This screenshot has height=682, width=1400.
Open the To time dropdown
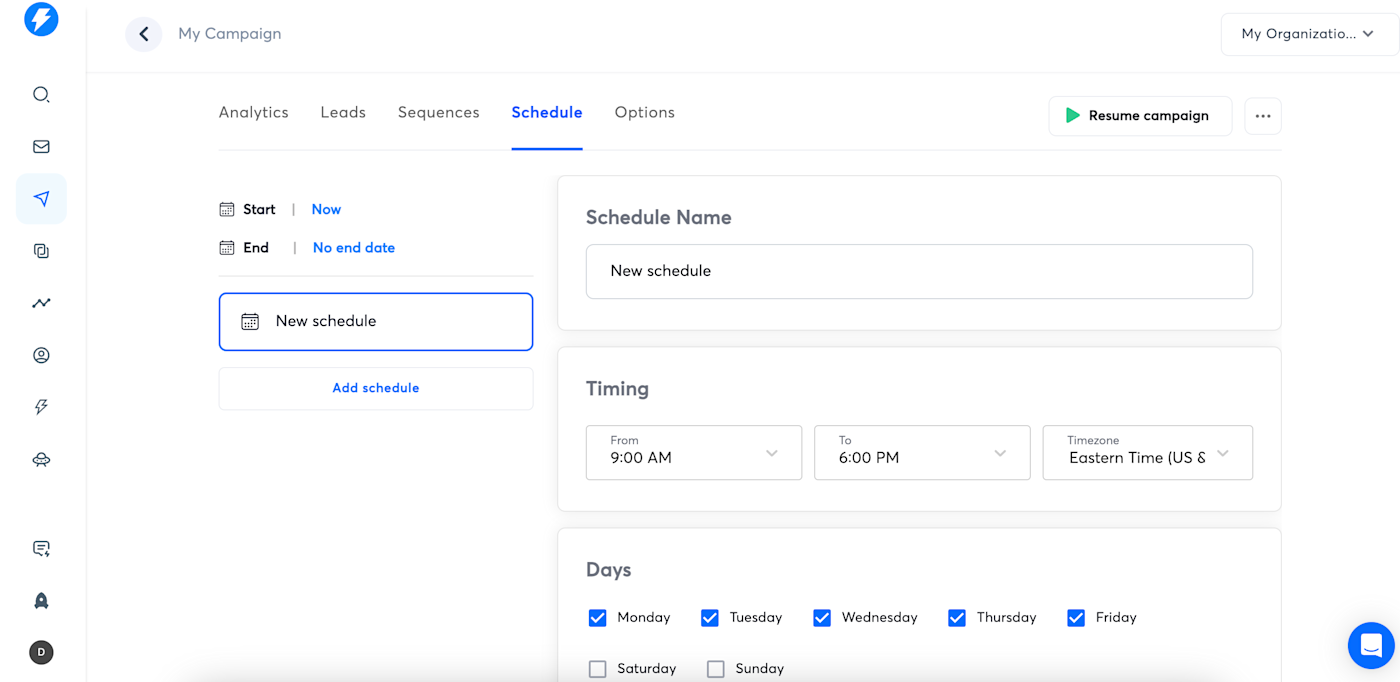coord(922,453)
